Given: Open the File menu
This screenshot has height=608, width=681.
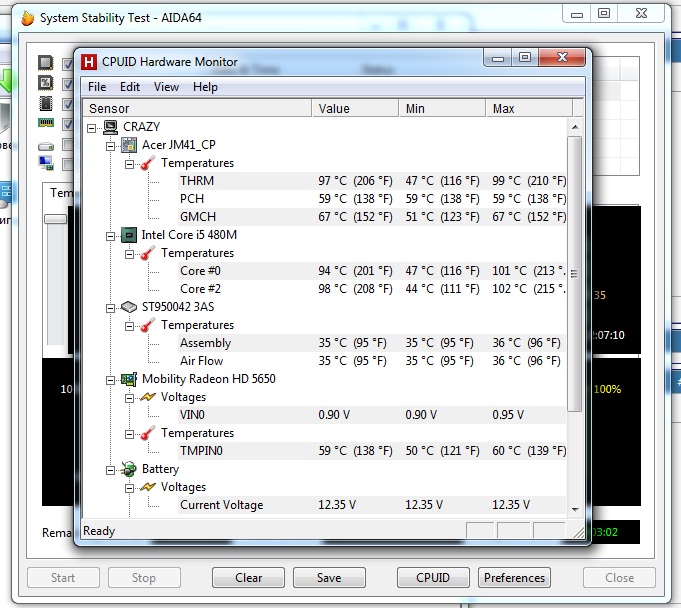Looking at the screenshot, I should tap(97, 87).
